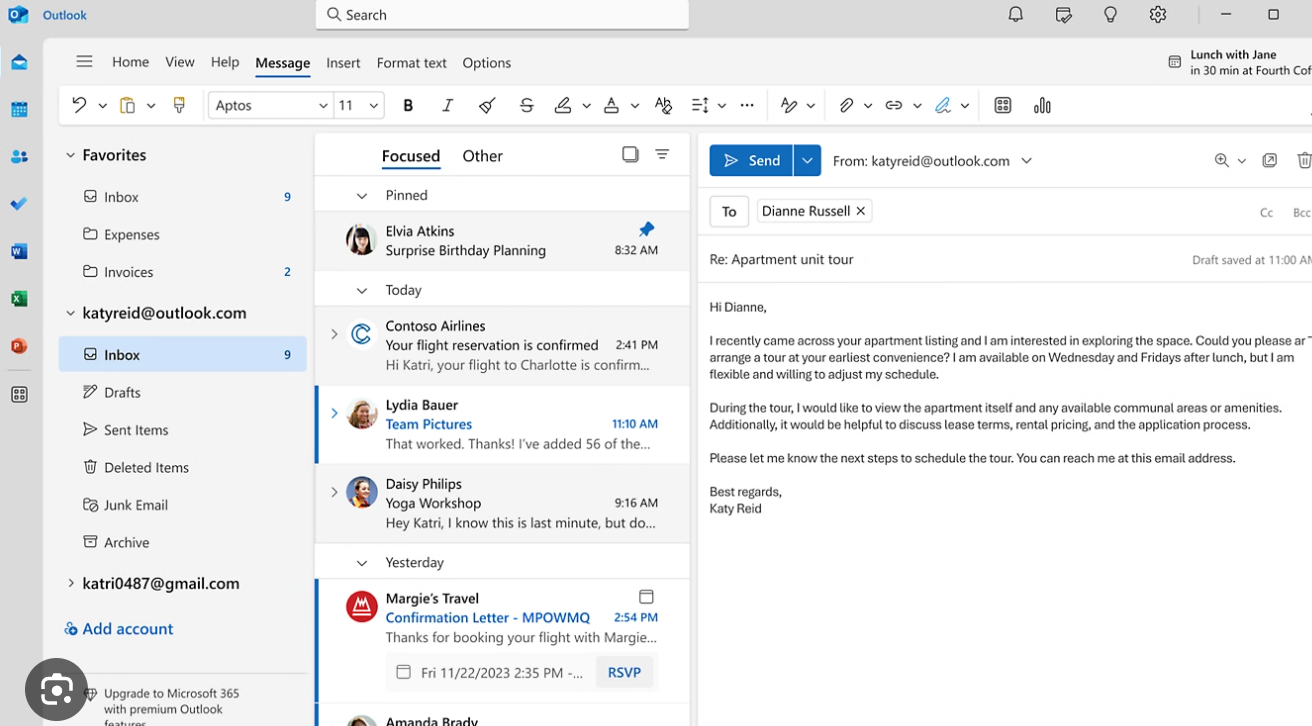Switch to the Other inbox tab
The height and width of the screenshot is (726, 1312).
(482, 156)
